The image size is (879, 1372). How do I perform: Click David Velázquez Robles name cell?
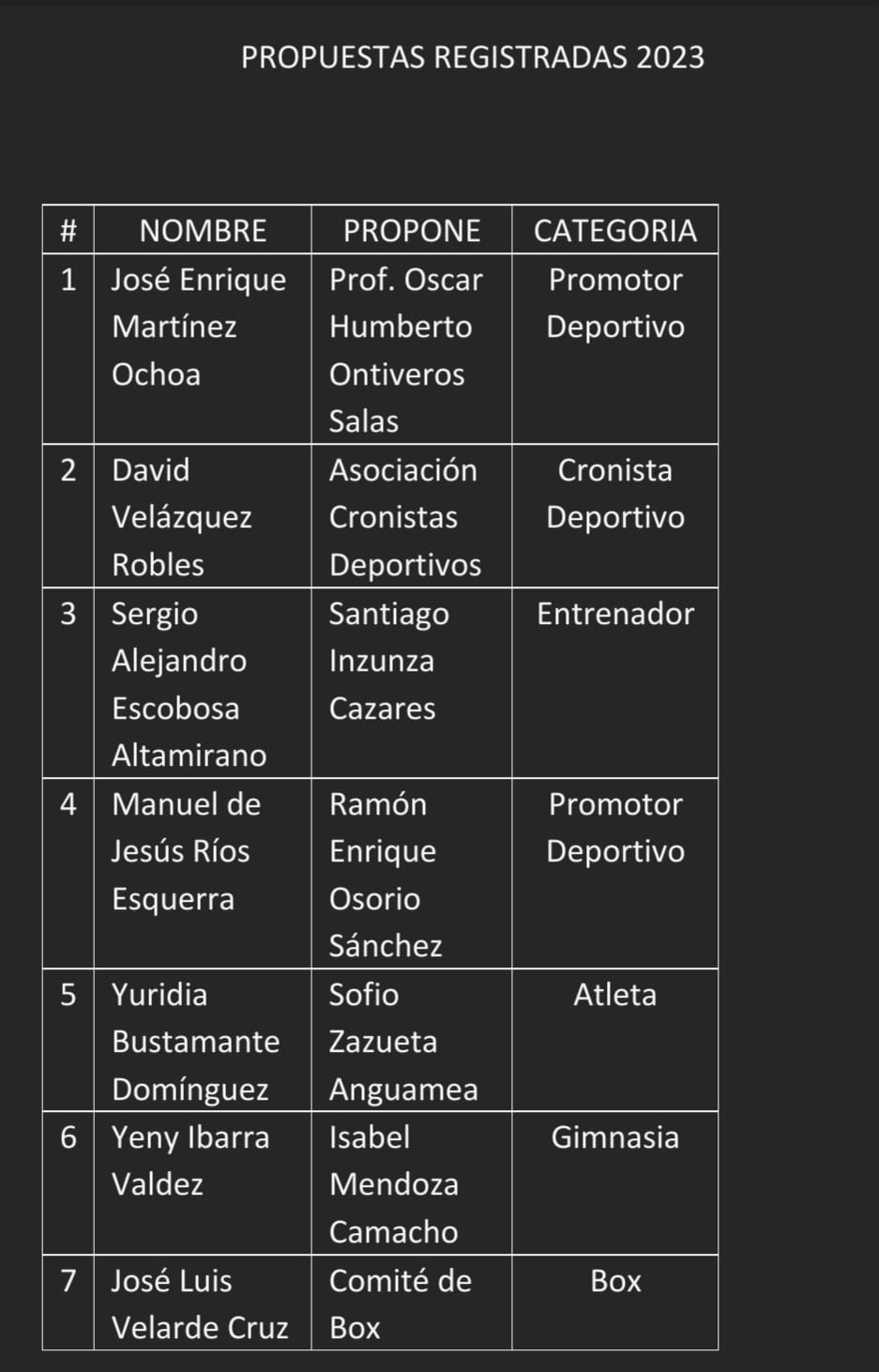[x=203, y=516]
